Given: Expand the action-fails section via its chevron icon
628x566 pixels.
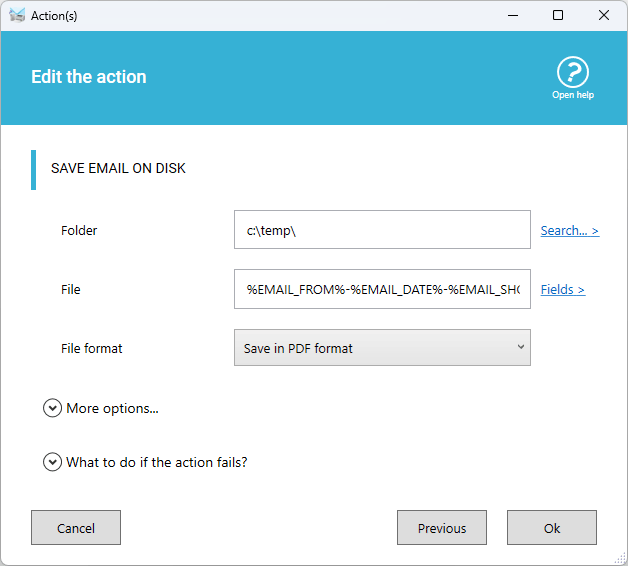Looking at the screenshot, I should click(x=52, y=462).
